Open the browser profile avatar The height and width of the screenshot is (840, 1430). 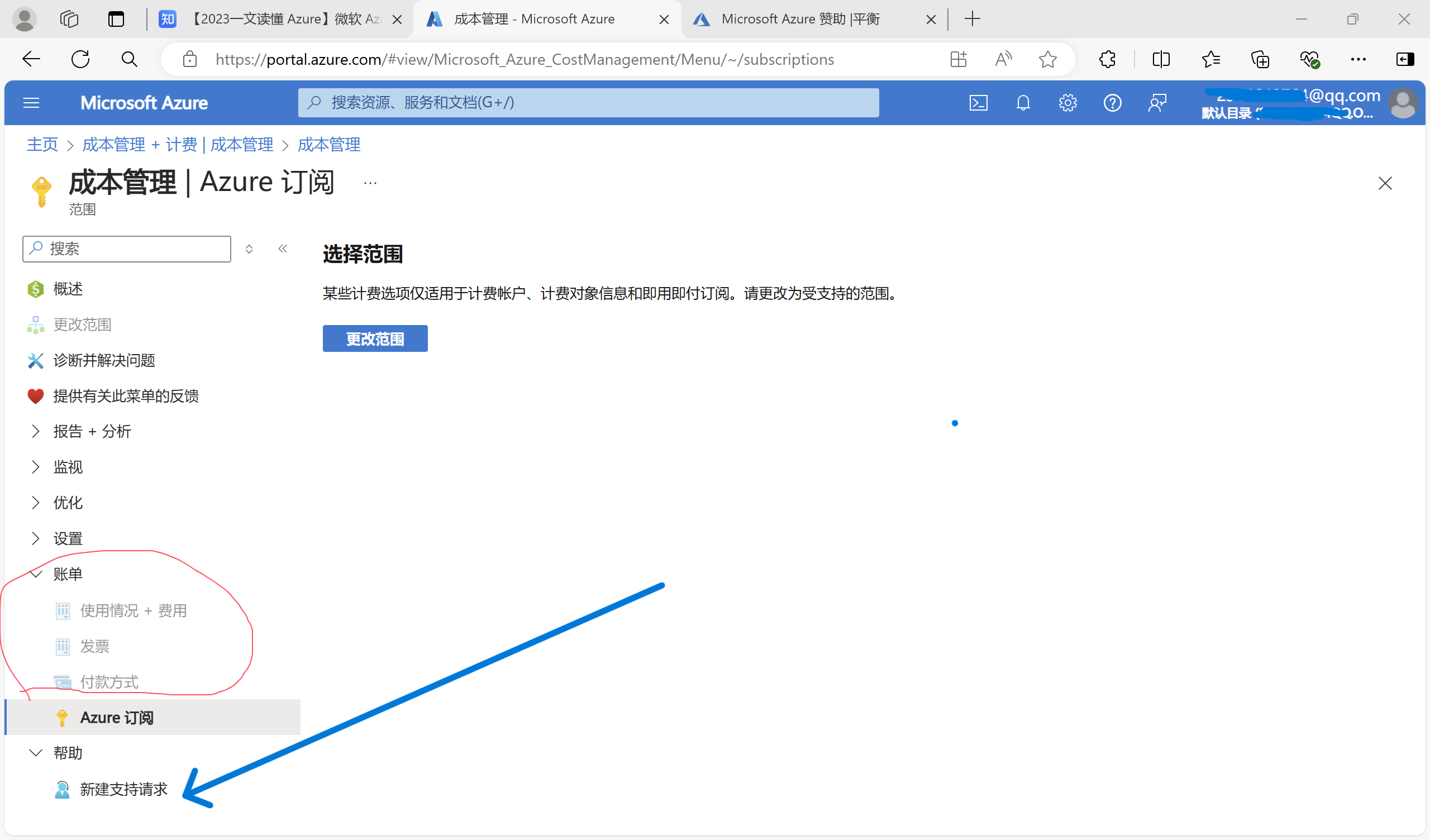coord(25,20)
